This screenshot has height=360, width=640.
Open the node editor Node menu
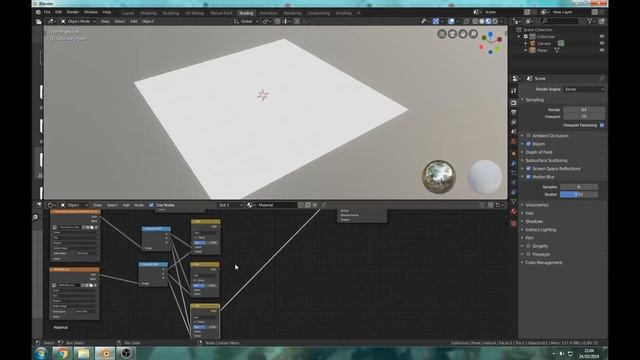point(139,205)
